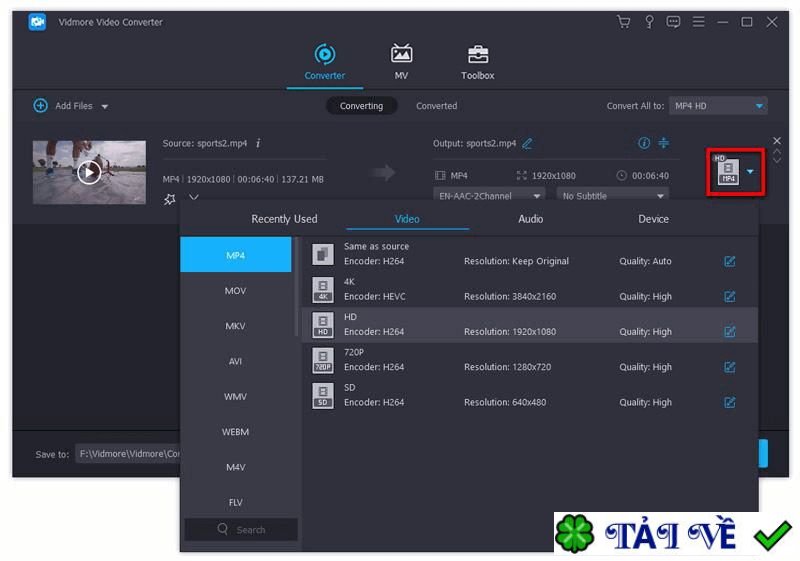Play the sports2.mp4 video thumbnail

tap(89, 172)
